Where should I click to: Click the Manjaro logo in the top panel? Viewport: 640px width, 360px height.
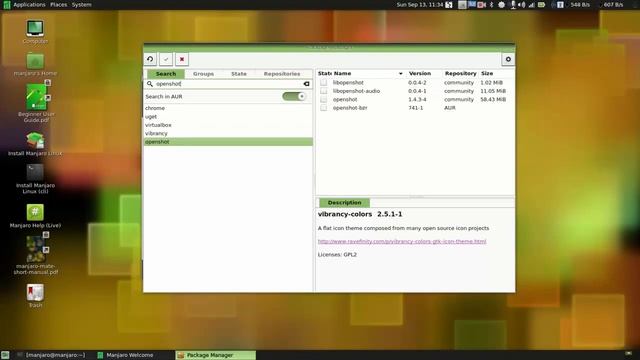click(6, 4)
